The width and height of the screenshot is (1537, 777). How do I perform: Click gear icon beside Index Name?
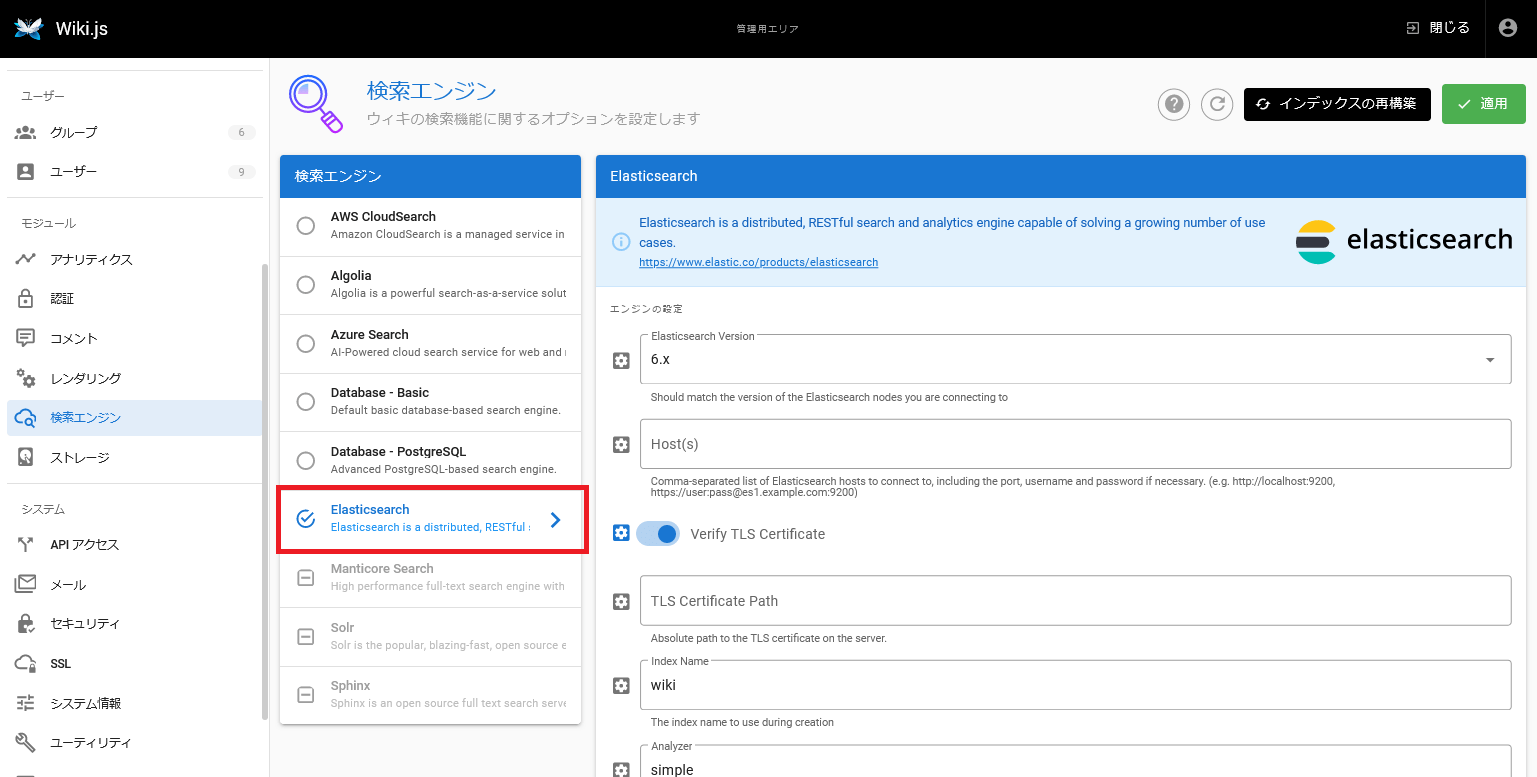point(621,685)
